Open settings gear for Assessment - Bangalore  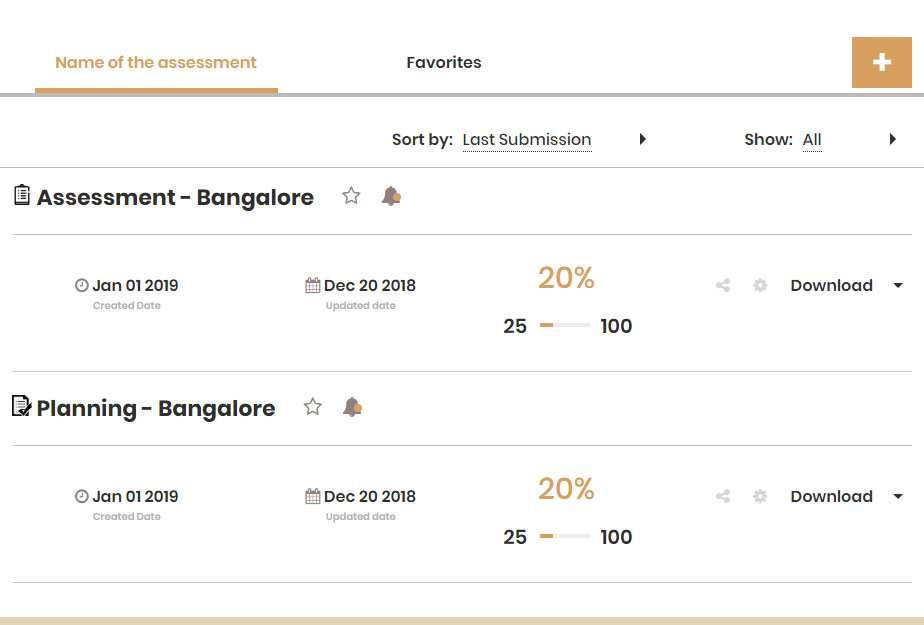click(x=760, y=286)
